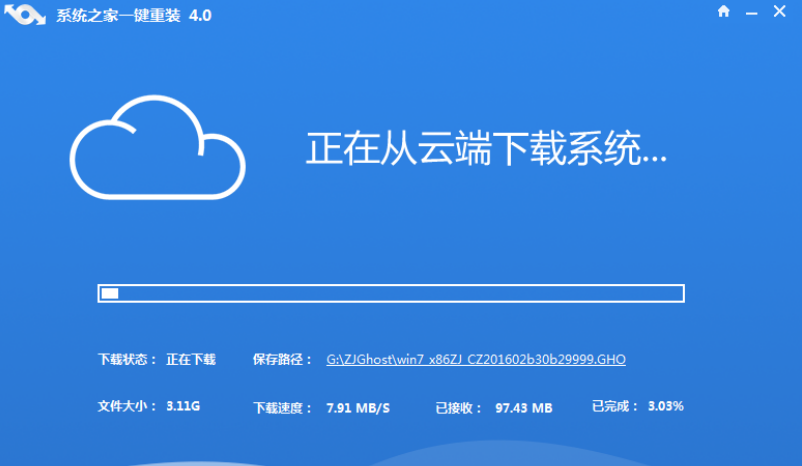Click the 保存路径 label
This screenshot has width=802, height=466.
click(x=282, y=359)
